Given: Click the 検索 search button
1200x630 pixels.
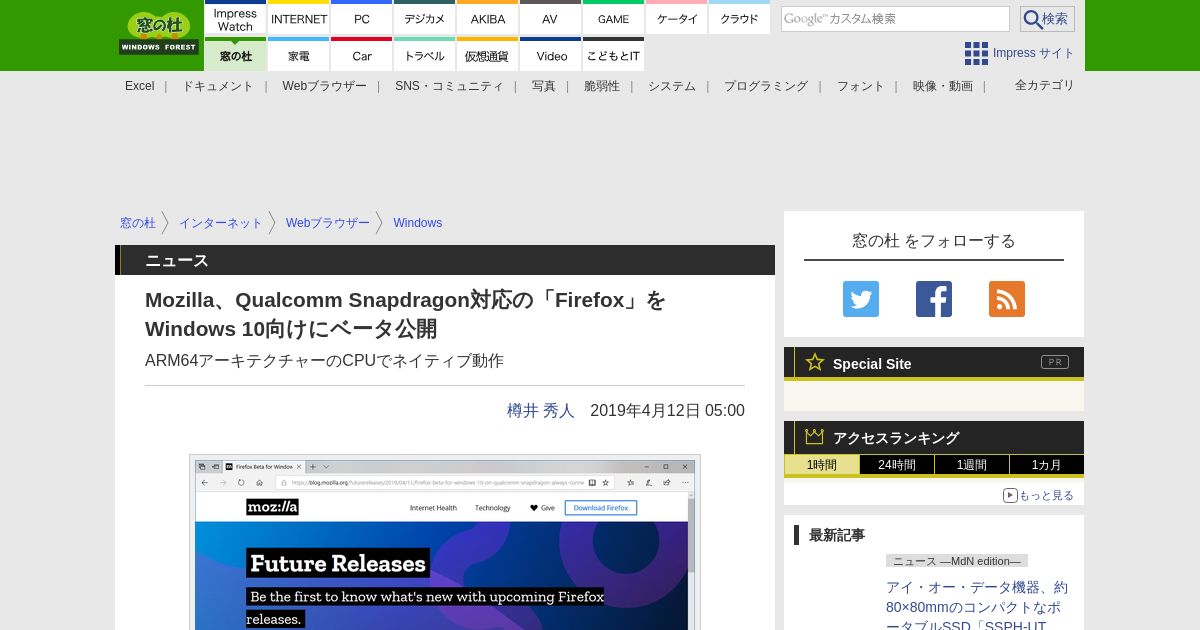Looking at the screenshot, I should click(1047, 19).
